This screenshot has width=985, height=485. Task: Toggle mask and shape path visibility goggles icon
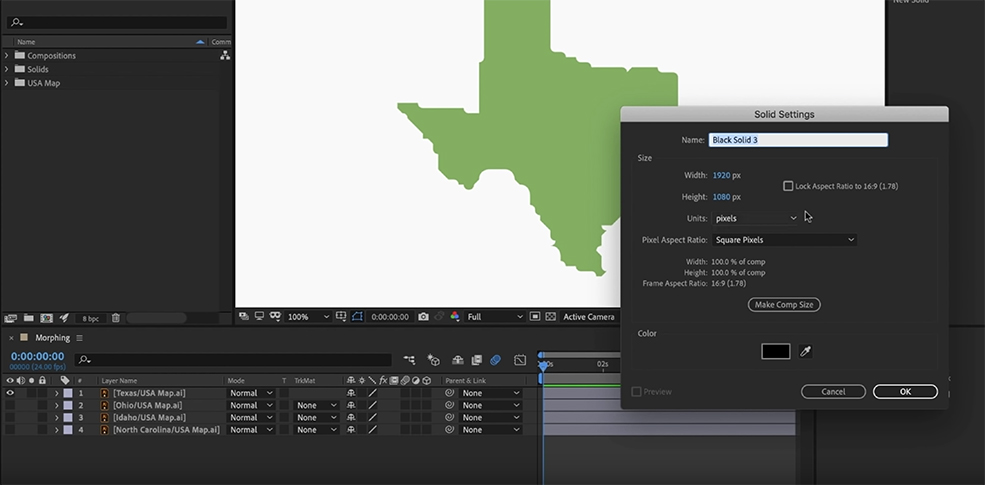pos(275,317)
